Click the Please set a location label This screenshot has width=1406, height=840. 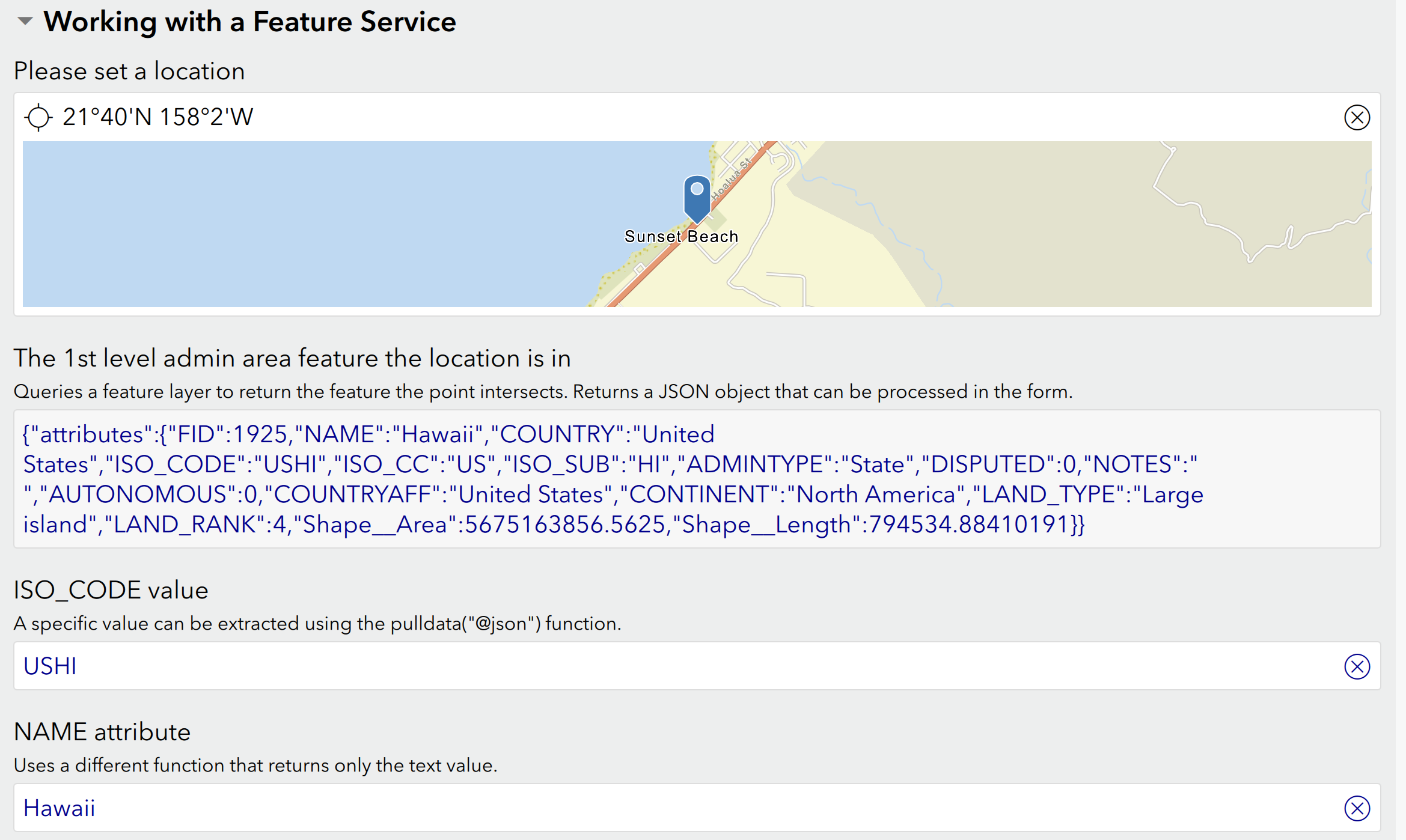pyautogui.click(x=129, y=71)
